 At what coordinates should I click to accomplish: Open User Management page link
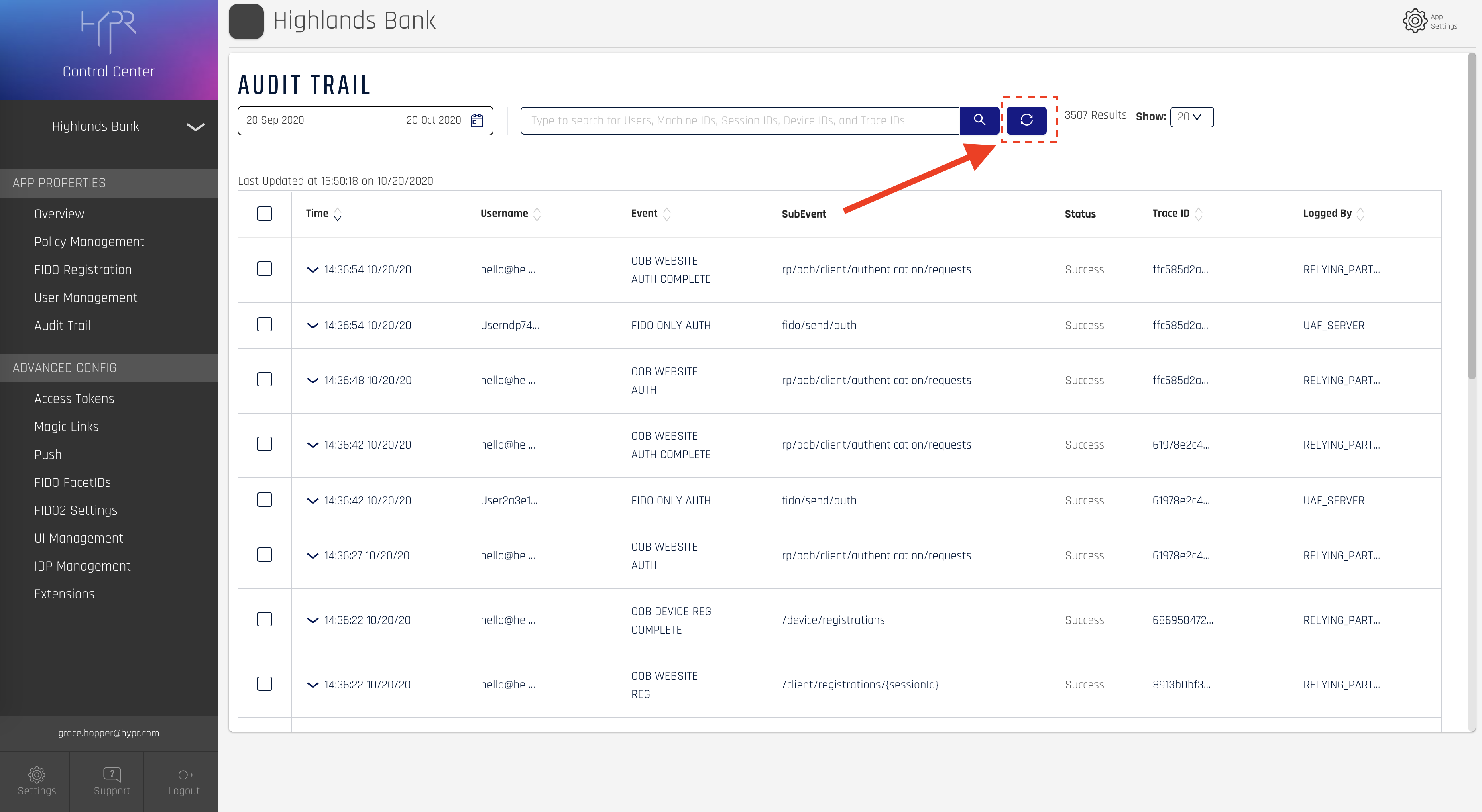[x=85, y=297]
